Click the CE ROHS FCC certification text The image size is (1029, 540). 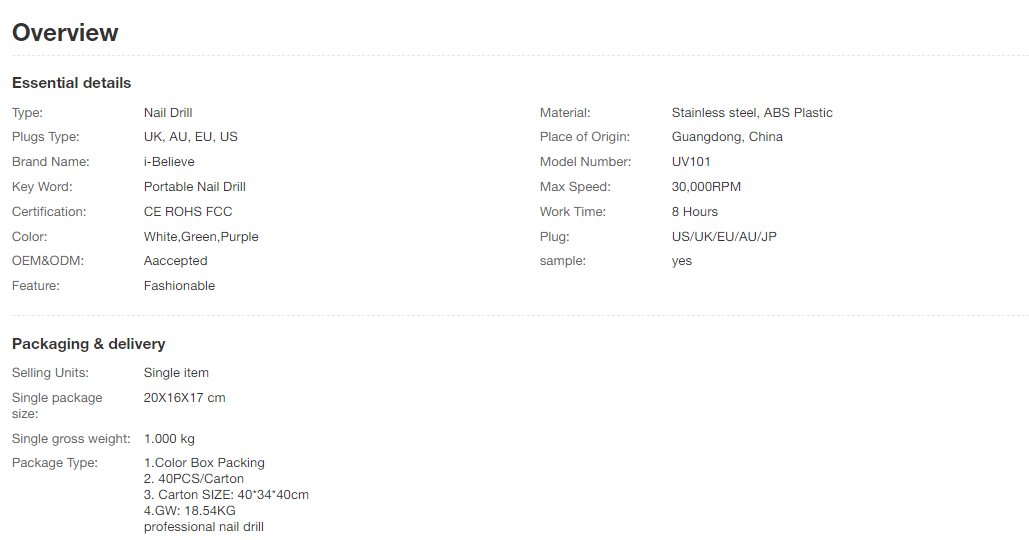coord(188,212)
